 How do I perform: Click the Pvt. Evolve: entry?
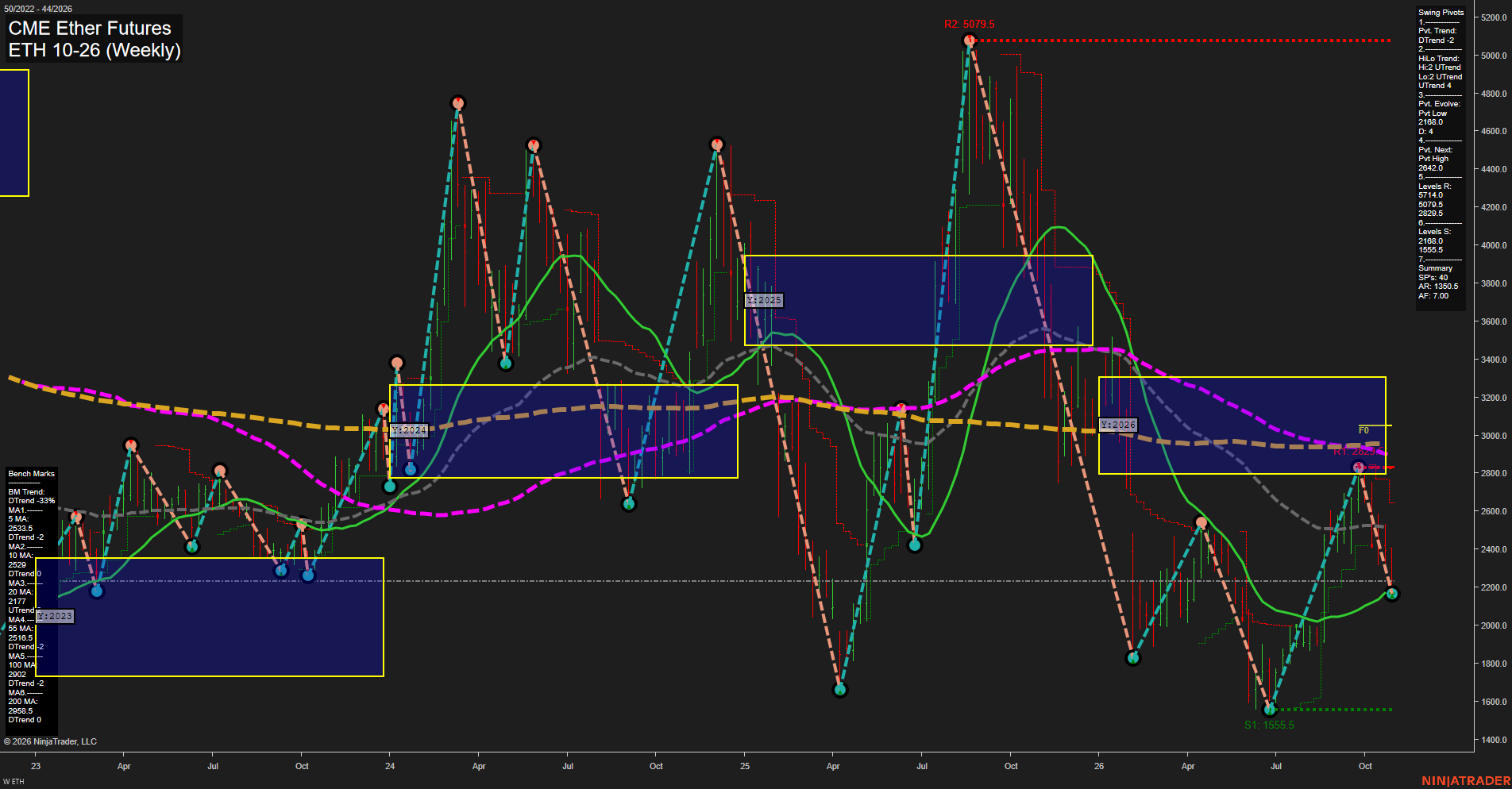click(x=1439, y=104)
